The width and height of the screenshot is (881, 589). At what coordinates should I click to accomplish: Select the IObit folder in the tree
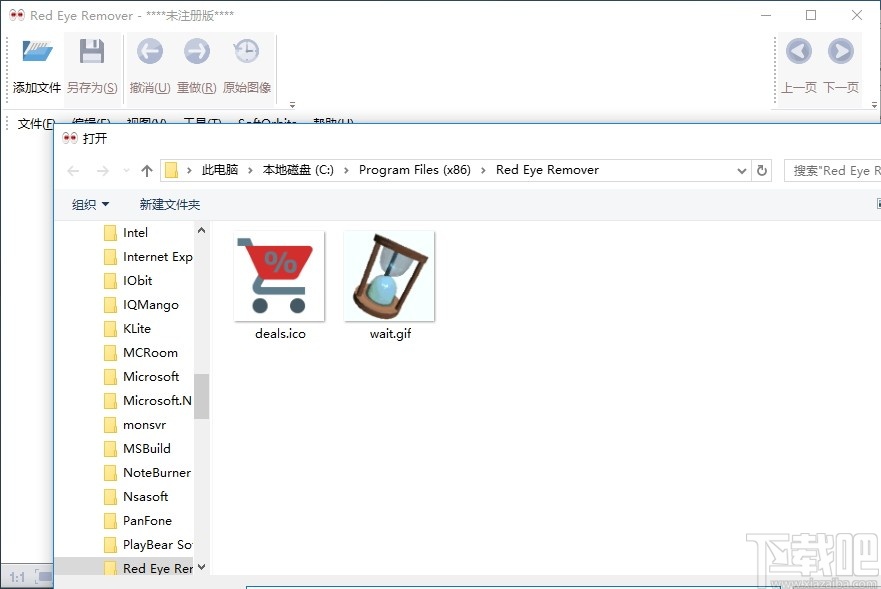[x=128, y=280]
